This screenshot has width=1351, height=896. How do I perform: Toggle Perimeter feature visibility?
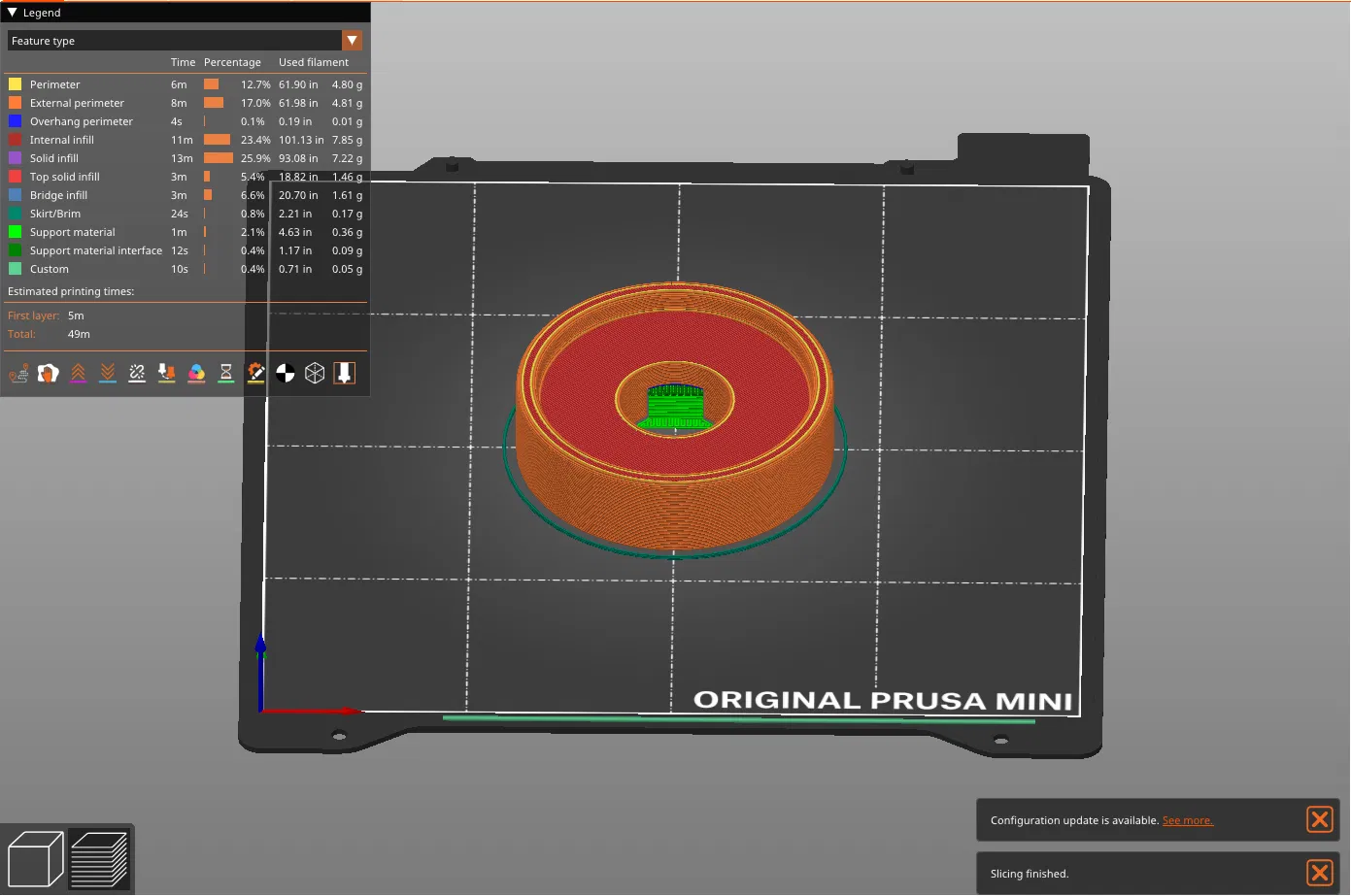coord(186,84)
